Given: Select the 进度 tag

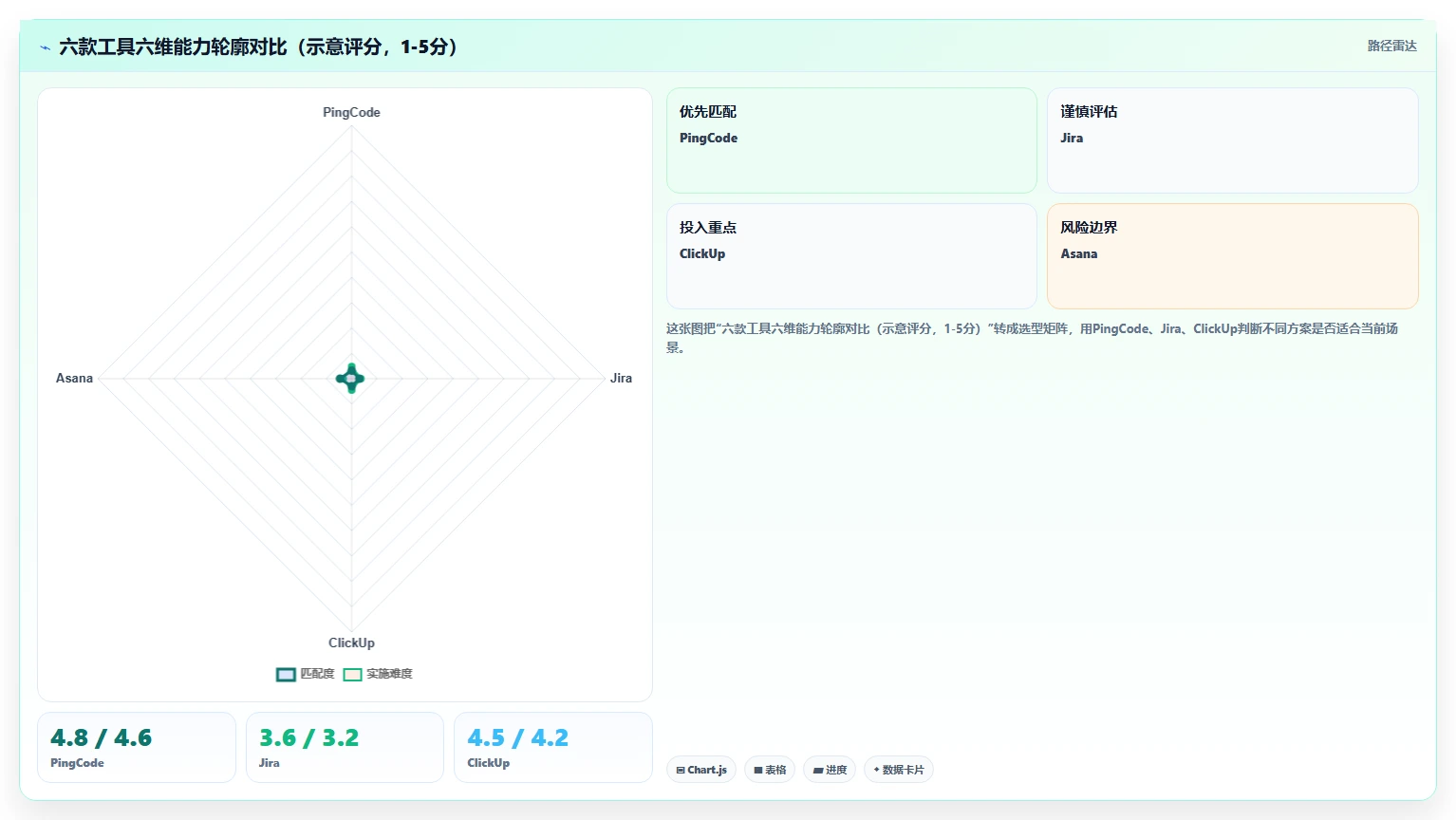Looking at the screenshot, I should [830, 770].
